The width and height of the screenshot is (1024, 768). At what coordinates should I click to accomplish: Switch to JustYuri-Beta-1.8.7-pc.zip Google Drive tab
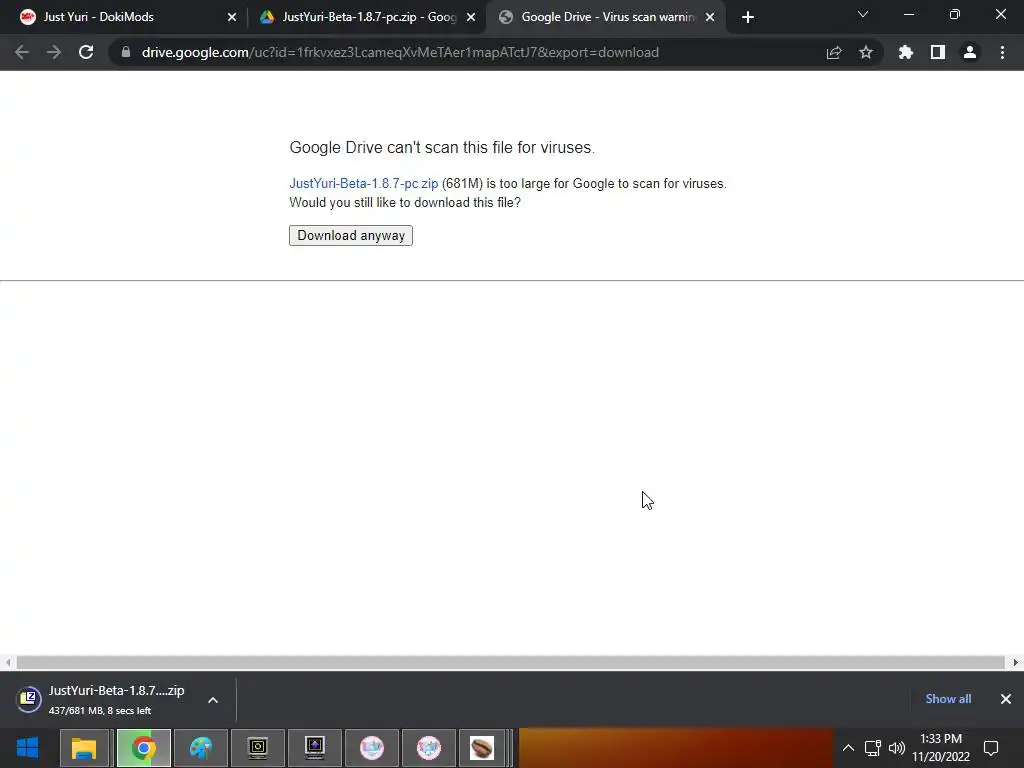coord(367,17)
